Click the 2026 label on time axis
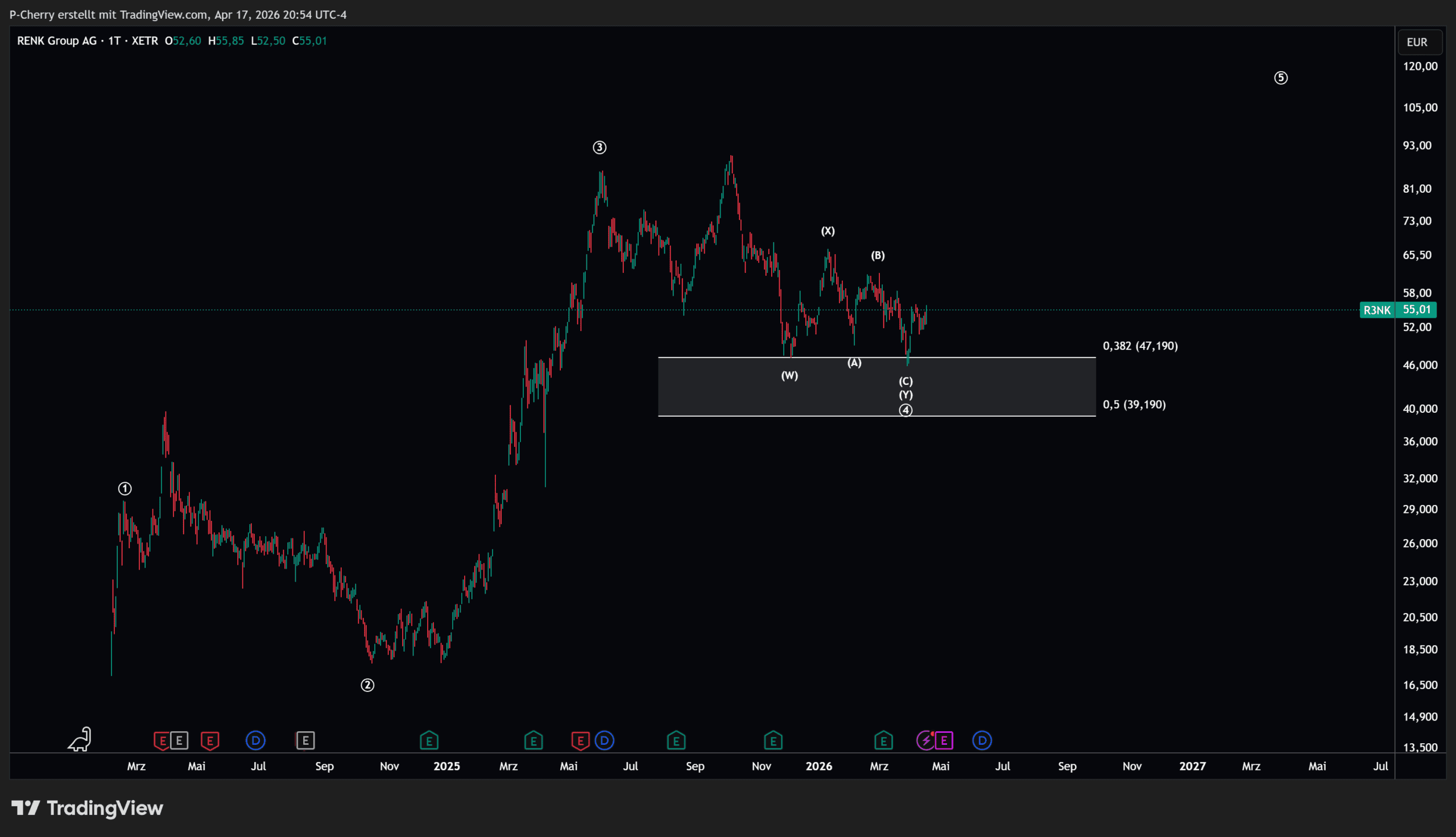The image size is (1456, 837). [818, 766]
